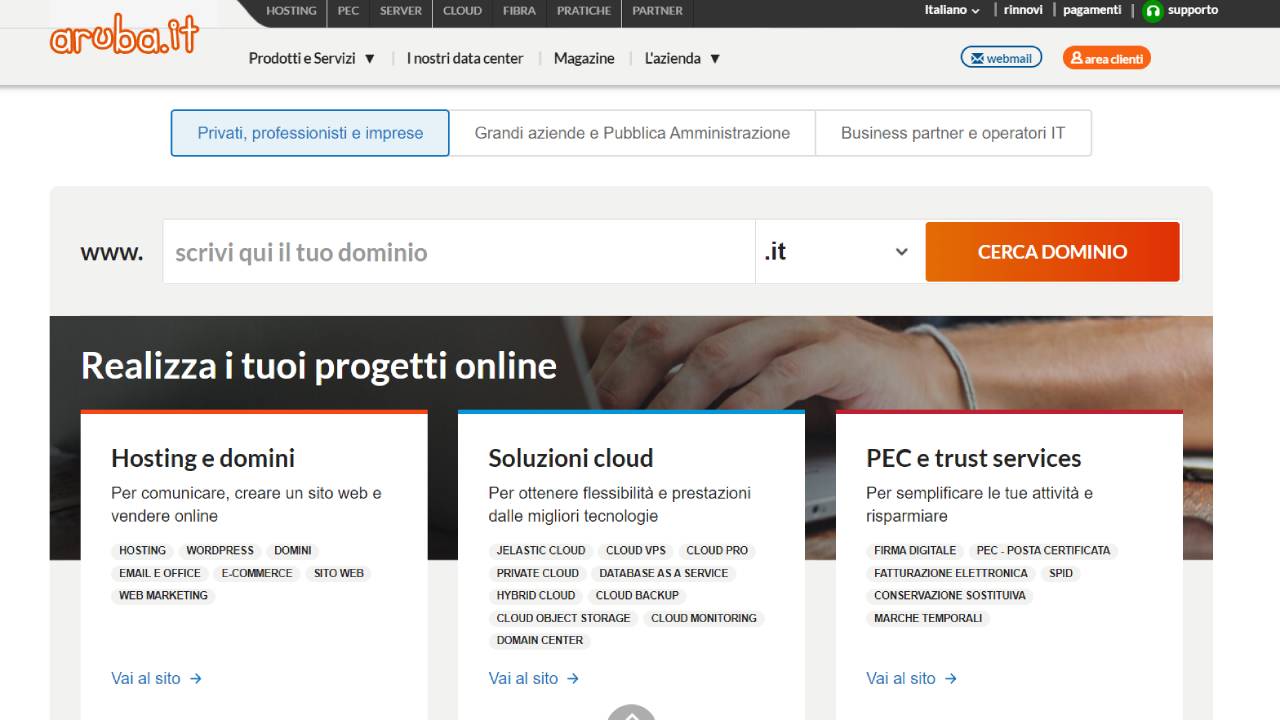Click the CLOUD BACKUP tag
Screen dimensions: 1280x720
(637, 596)
